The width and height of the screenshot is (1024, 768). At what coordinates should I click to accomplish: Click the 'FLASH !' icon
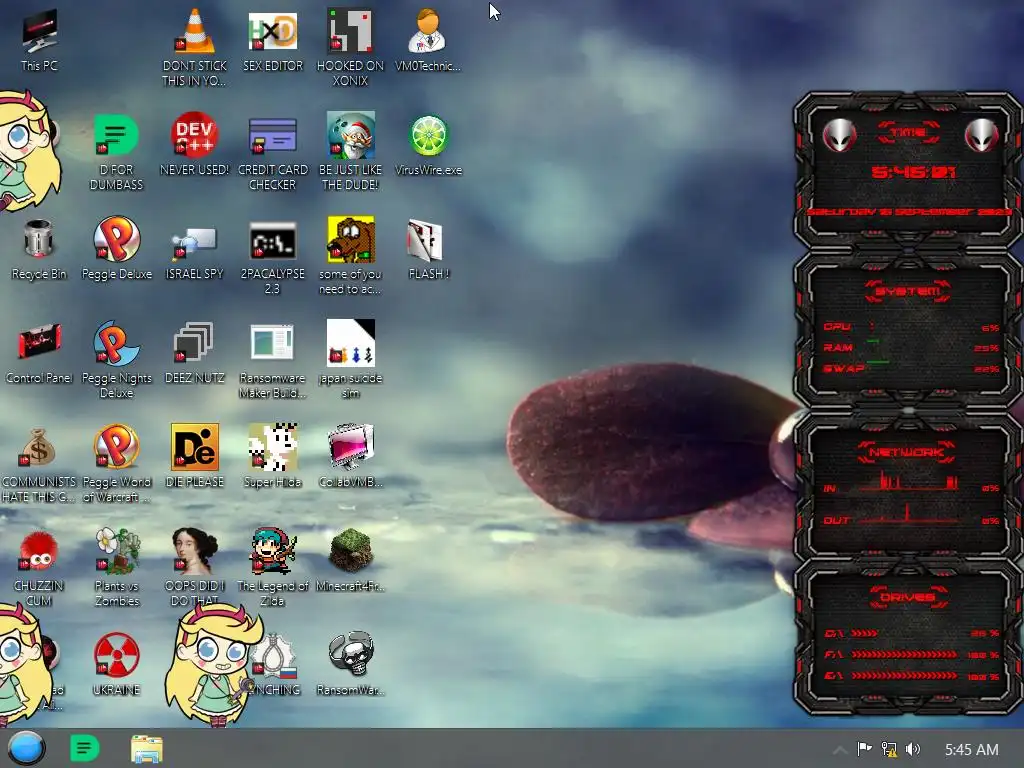pyautogui.click(x=428, y=249)
